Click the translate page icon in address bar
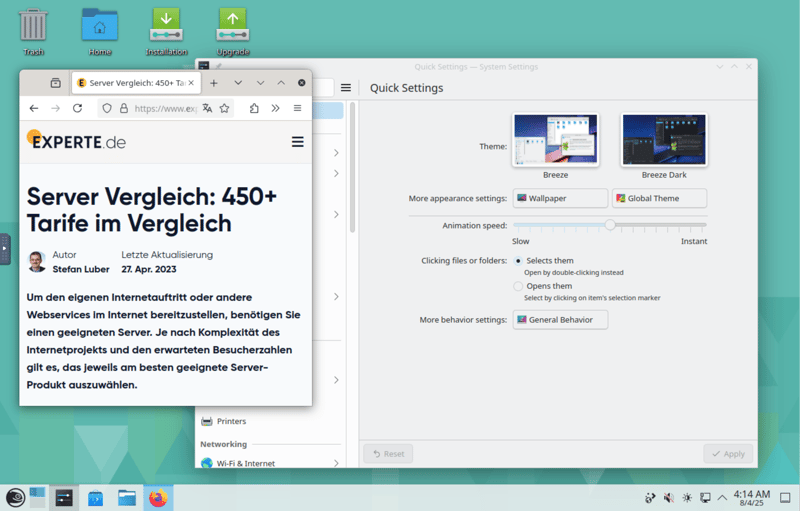 tap(207, 108)
